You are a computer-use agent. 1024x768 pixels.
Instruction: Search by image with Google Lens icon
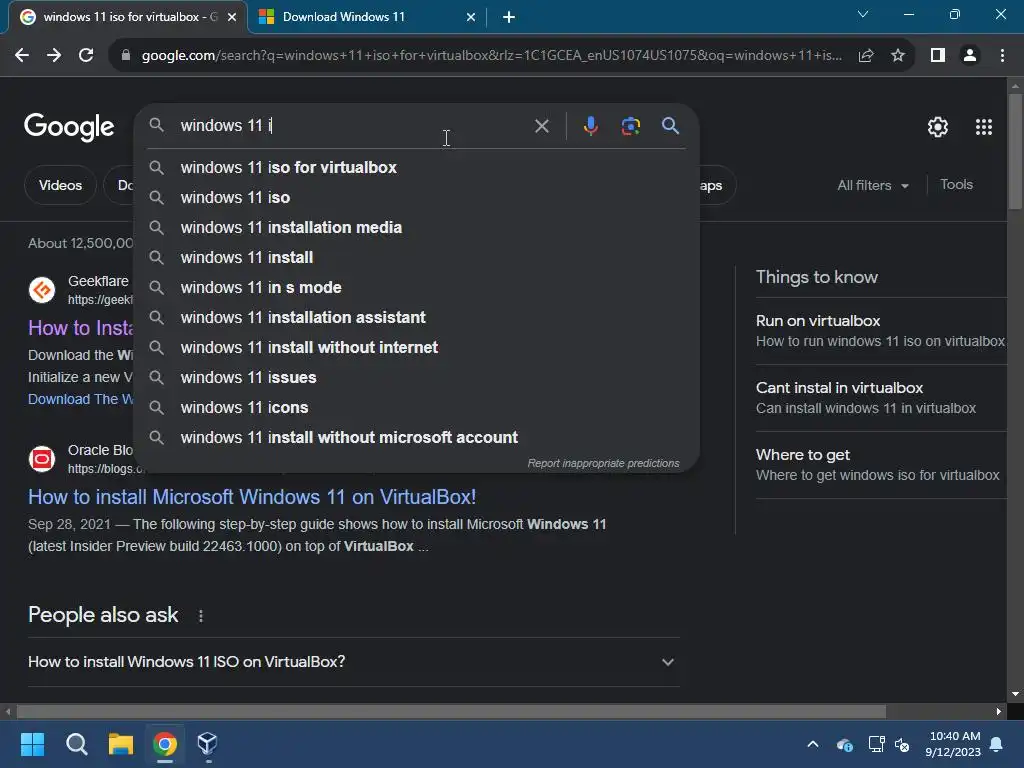(630, 125)
